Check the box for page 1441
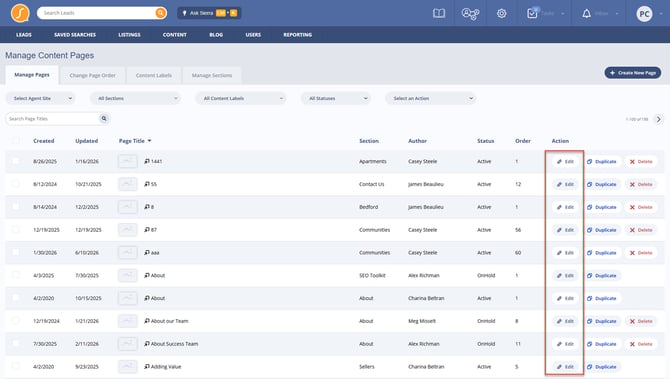 click(16, 161)
